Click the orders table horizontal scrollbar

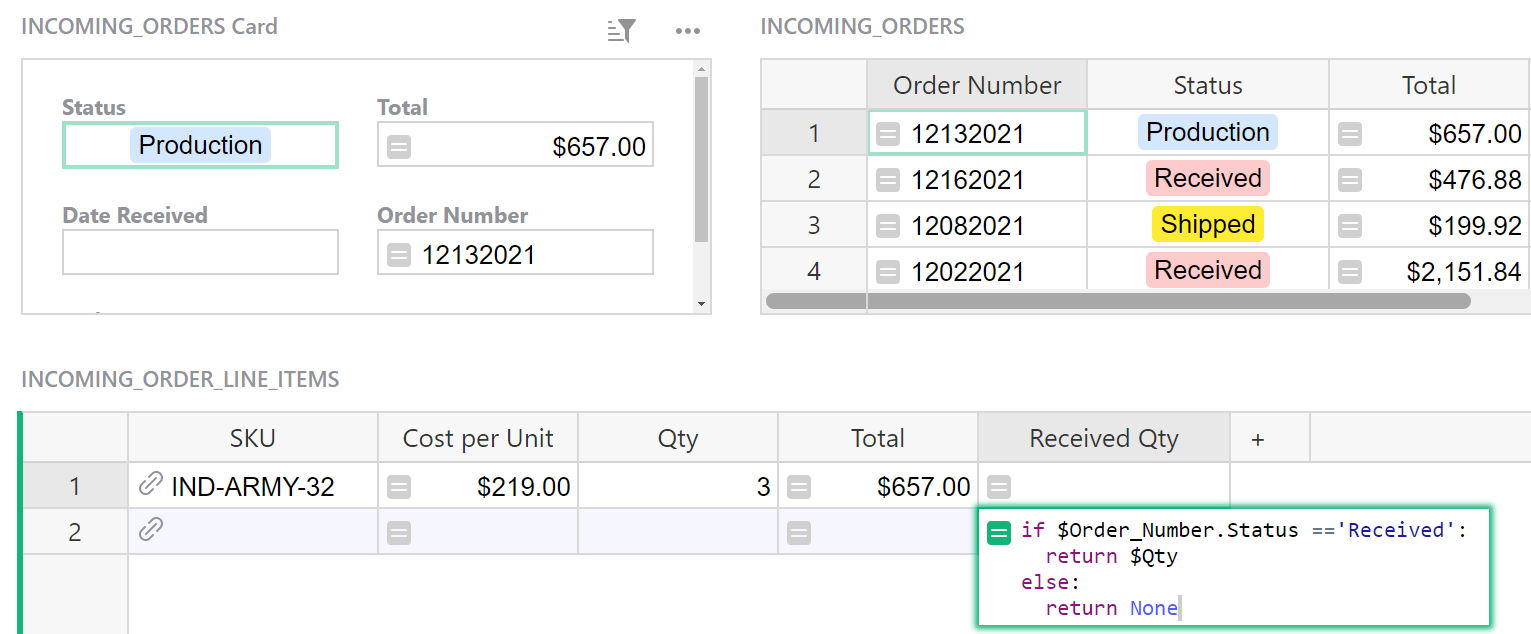pos(1117,300)
